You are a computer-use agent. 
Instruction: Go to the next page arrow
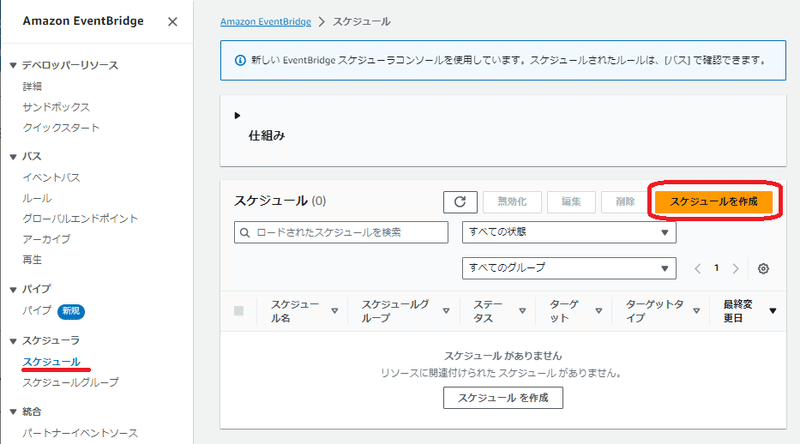coord(736,268)
